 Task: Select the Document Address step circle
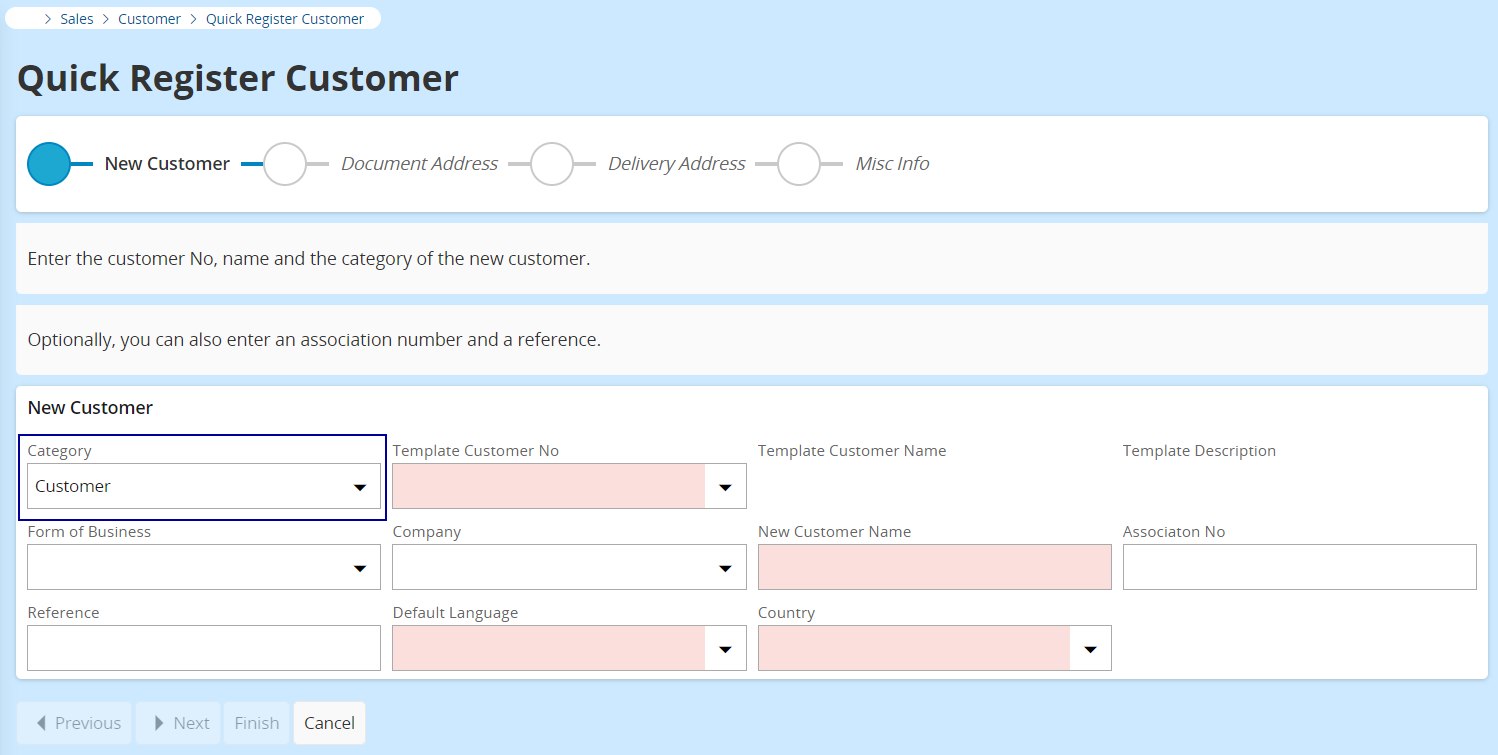285,164
